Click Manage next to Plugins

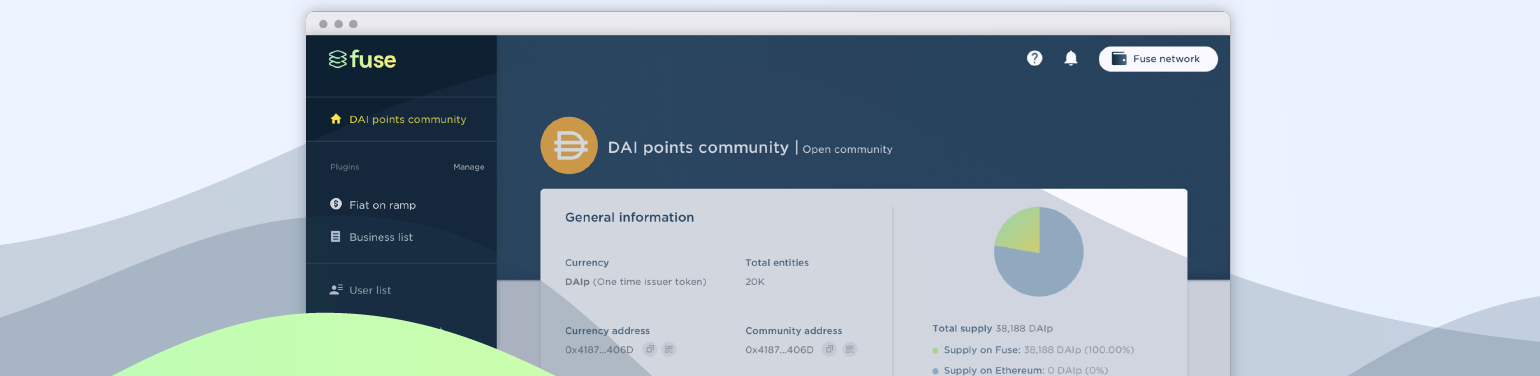(469, 167)
